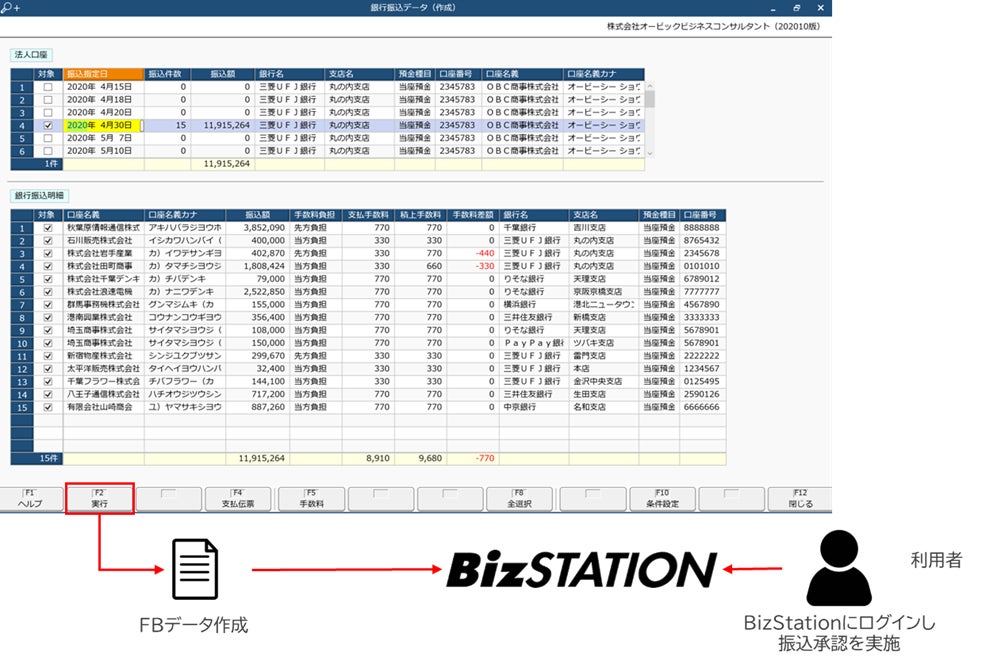Check the target box for 2020年 5月10日
This screenshot has height=664, width=1005.
[x=48, y=151]
